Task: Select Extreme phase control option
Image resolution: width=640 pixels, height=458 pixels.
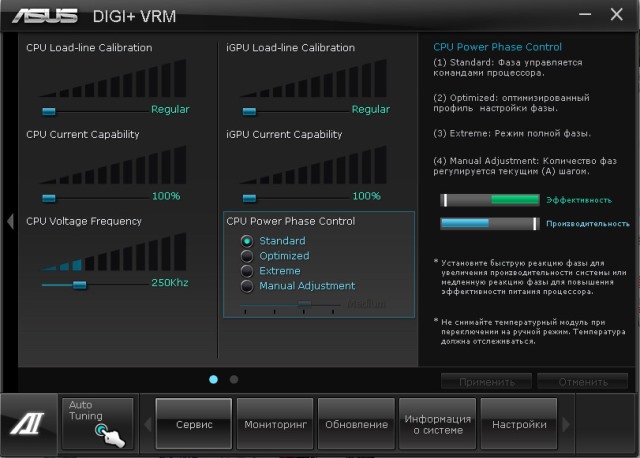Action: [247, 271]
